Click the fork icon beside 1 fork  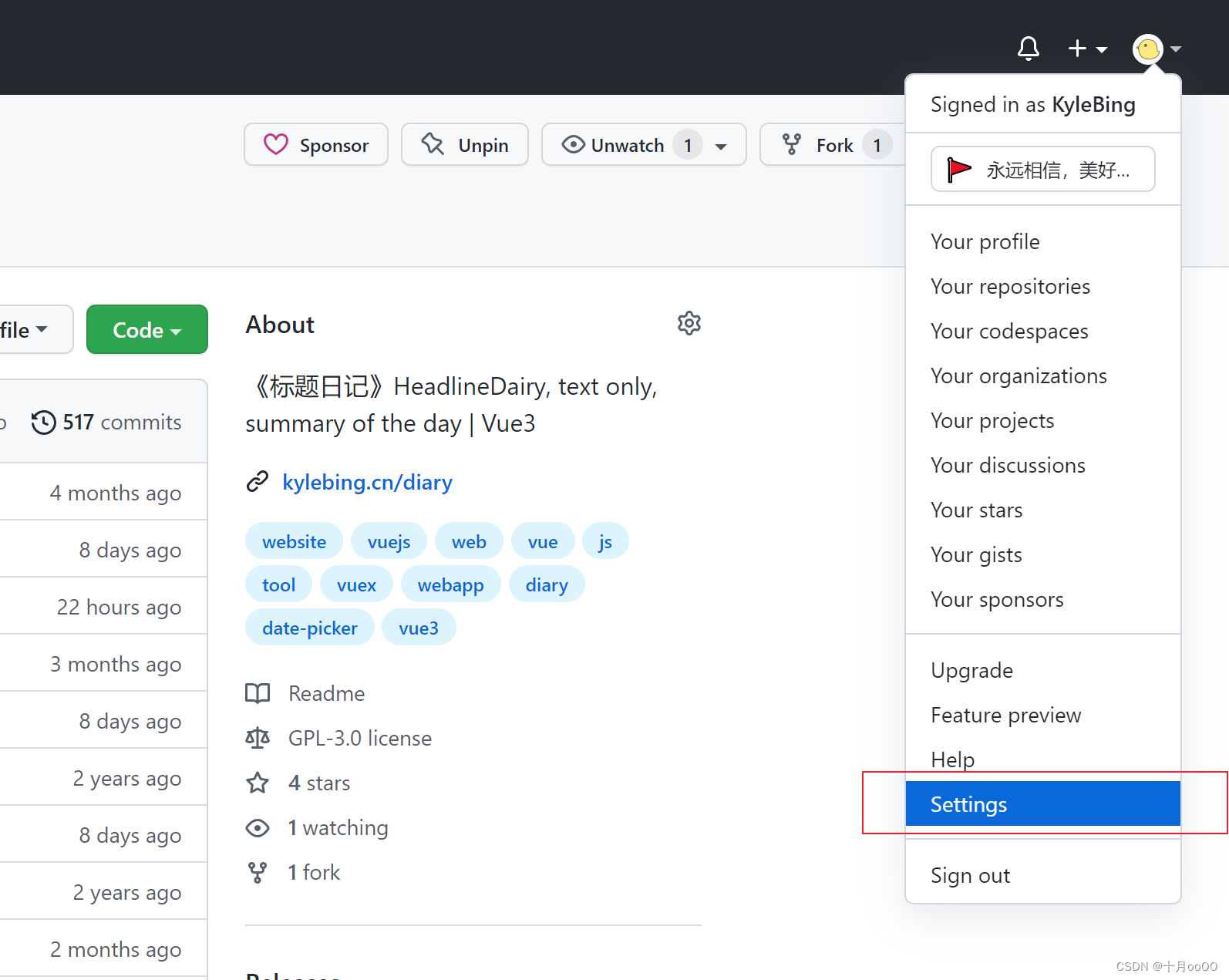point(258,872)
